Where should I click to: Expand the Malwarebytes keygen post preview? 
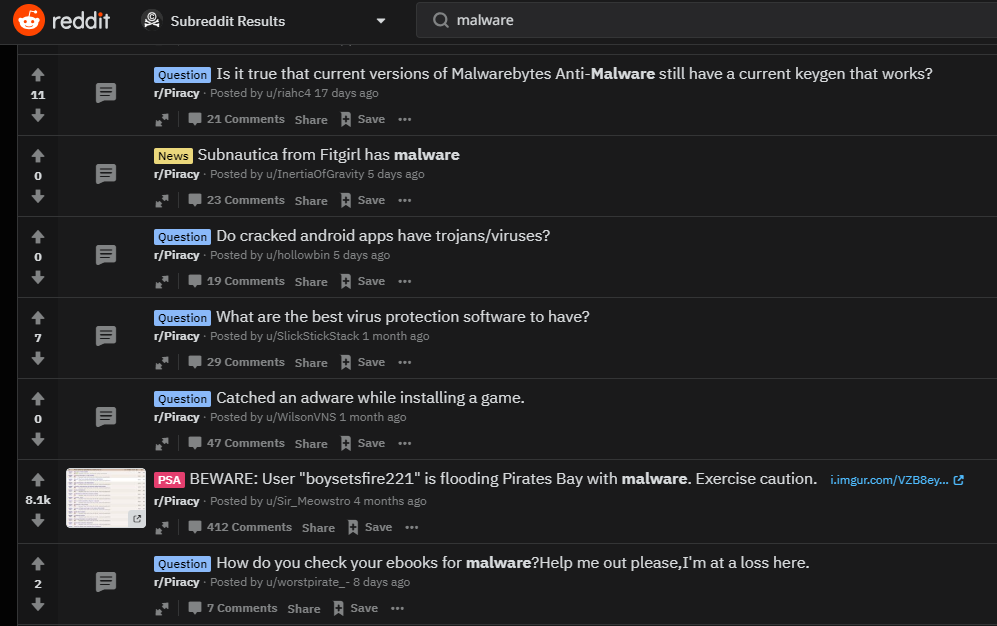click(162, 119)
